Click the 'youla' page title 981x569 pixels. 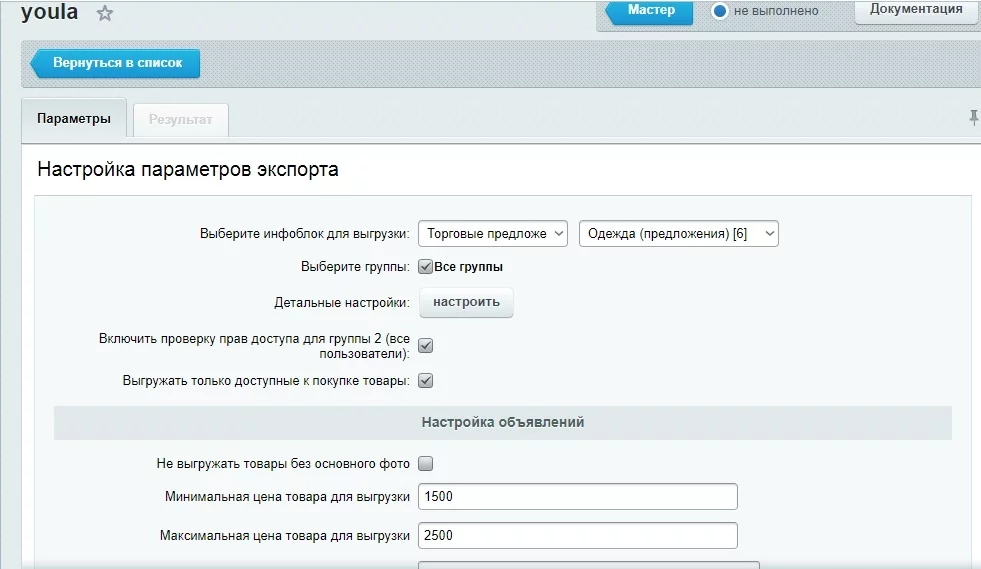[50, 13]
